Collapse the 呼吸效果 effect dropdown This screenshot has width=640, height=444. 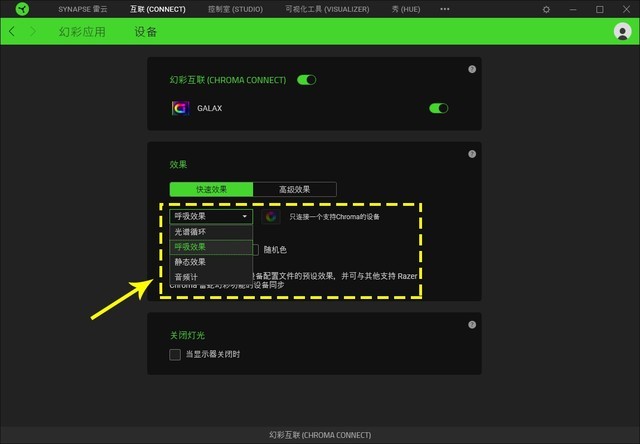(211, 216)
